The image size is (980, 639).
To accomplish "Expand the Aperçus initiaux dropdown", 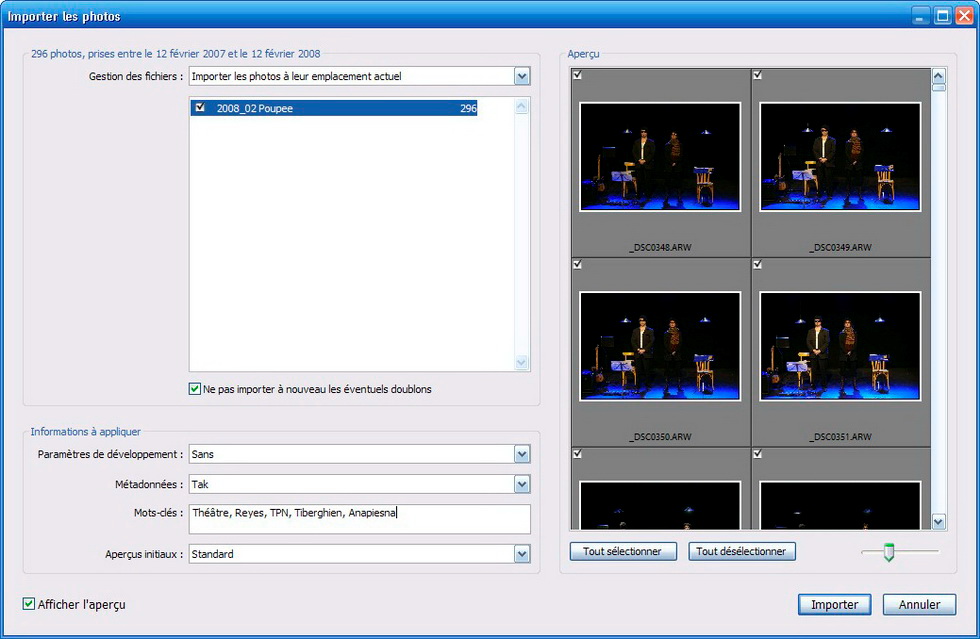I will 521,554.
